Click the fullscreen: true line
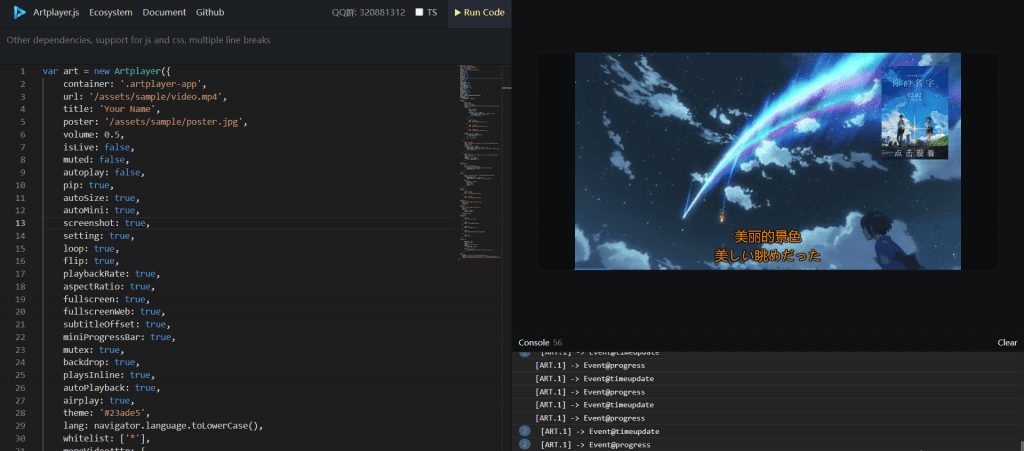The width and height of the screenshot is (1024, 451). coord(106,299)
